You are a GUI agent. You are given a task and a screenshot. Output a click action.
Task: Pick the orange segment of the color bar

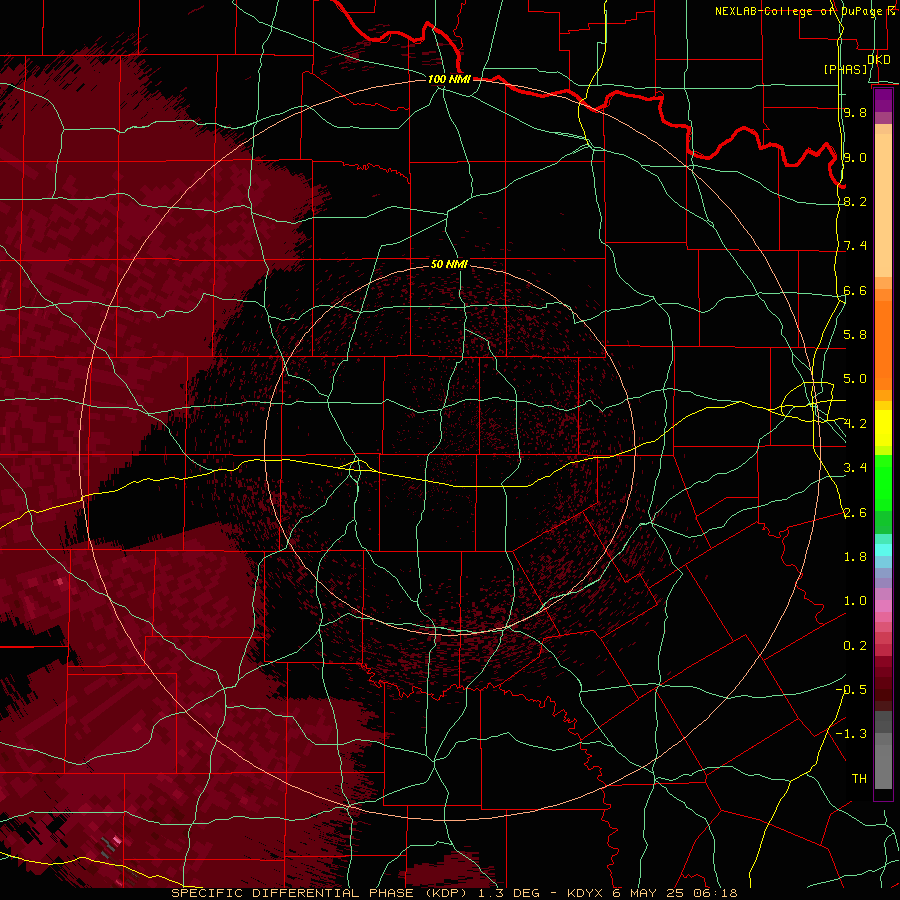(x=883, y=344)
